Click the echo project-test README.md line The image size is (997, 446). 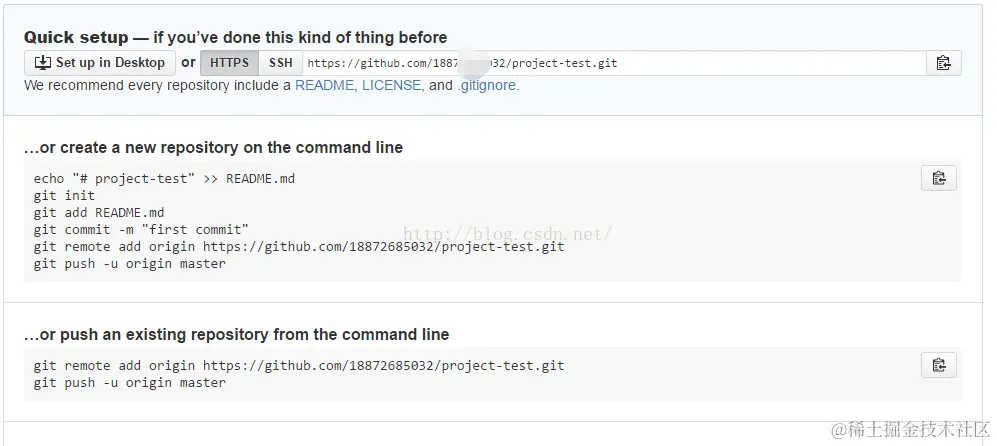pyautogui.click(x=164, y=179)
